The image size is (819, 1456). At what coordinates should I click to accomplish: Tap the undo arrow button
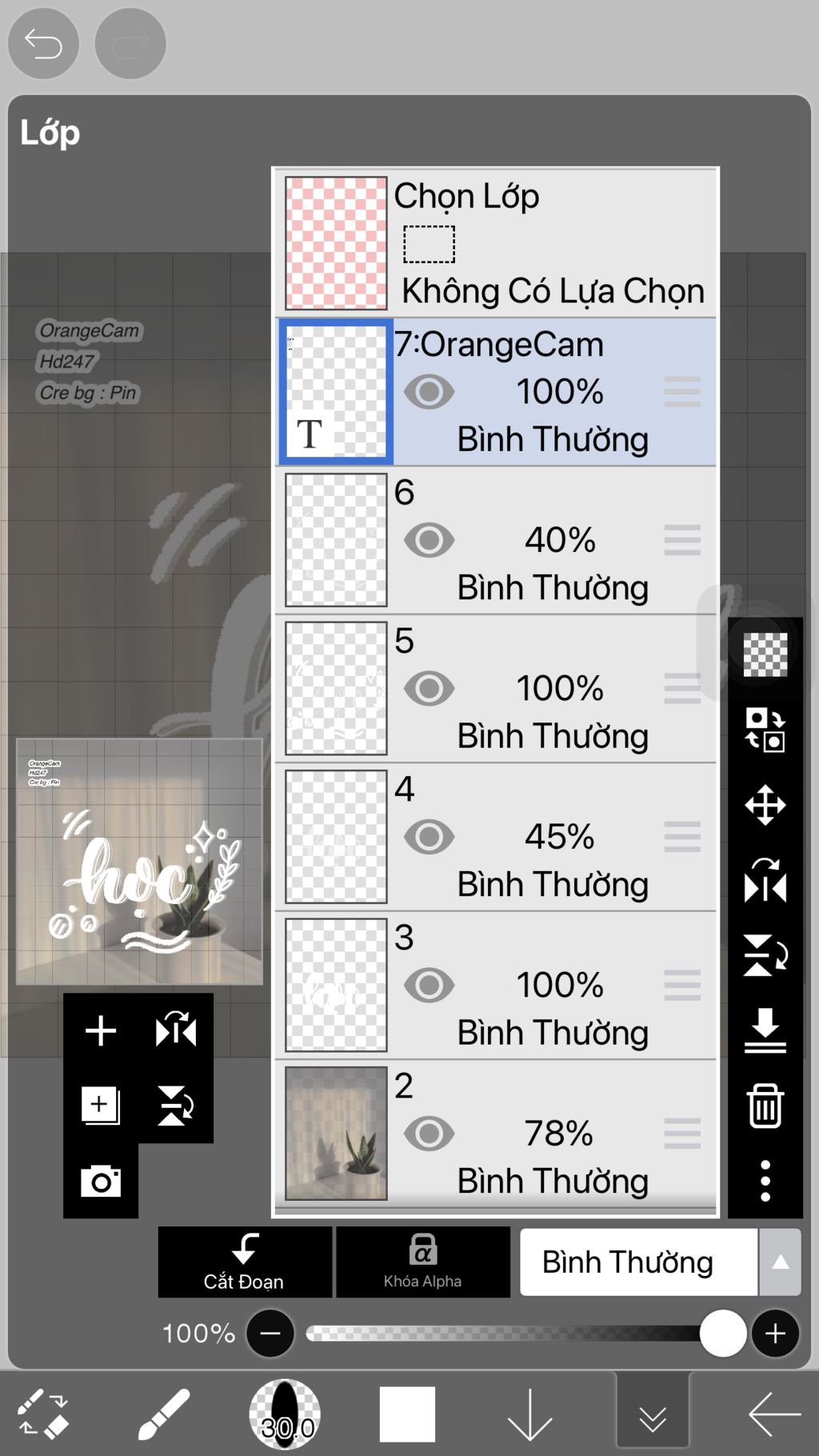click(x=43, y=43)
